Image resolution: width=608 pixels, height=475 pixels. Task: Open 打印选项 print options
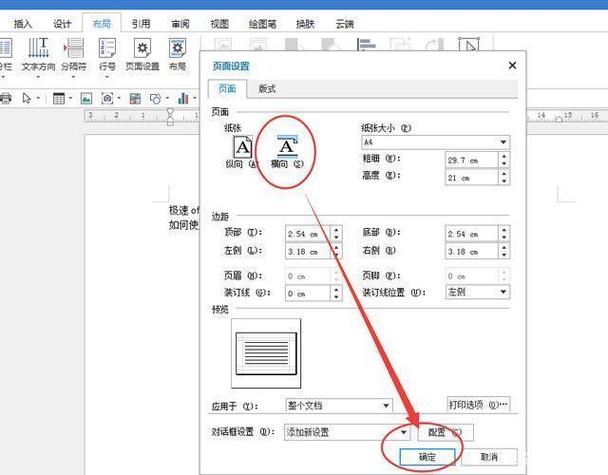point(478,405)
